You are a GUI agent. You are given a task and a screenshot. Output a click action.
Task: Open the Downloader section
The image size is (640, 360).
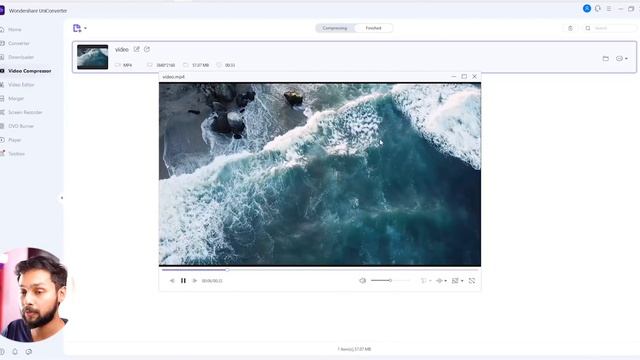21,57
